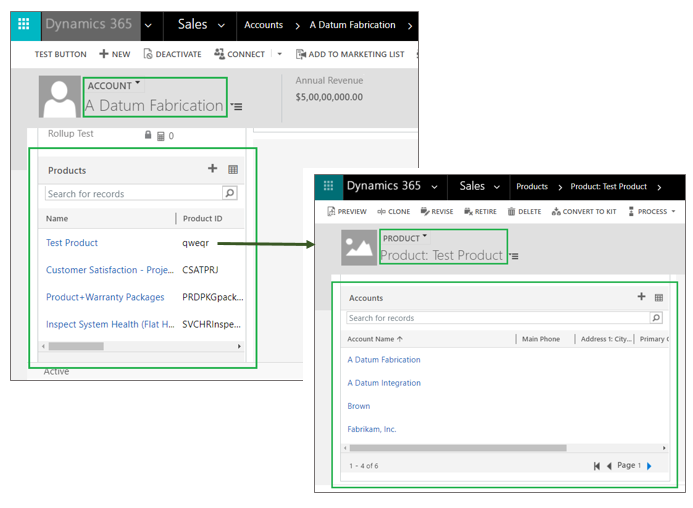Image resolution: width=693 pixels, height=508 pixels.
Task: Click CONNECT command
Action: (x=240, y=54)
